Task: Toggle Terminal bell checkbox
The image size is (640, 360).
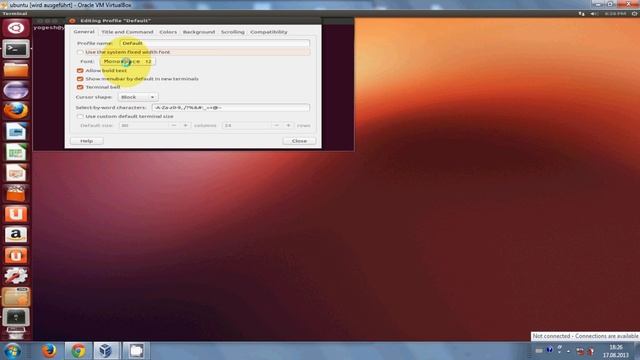Action: 80,87
